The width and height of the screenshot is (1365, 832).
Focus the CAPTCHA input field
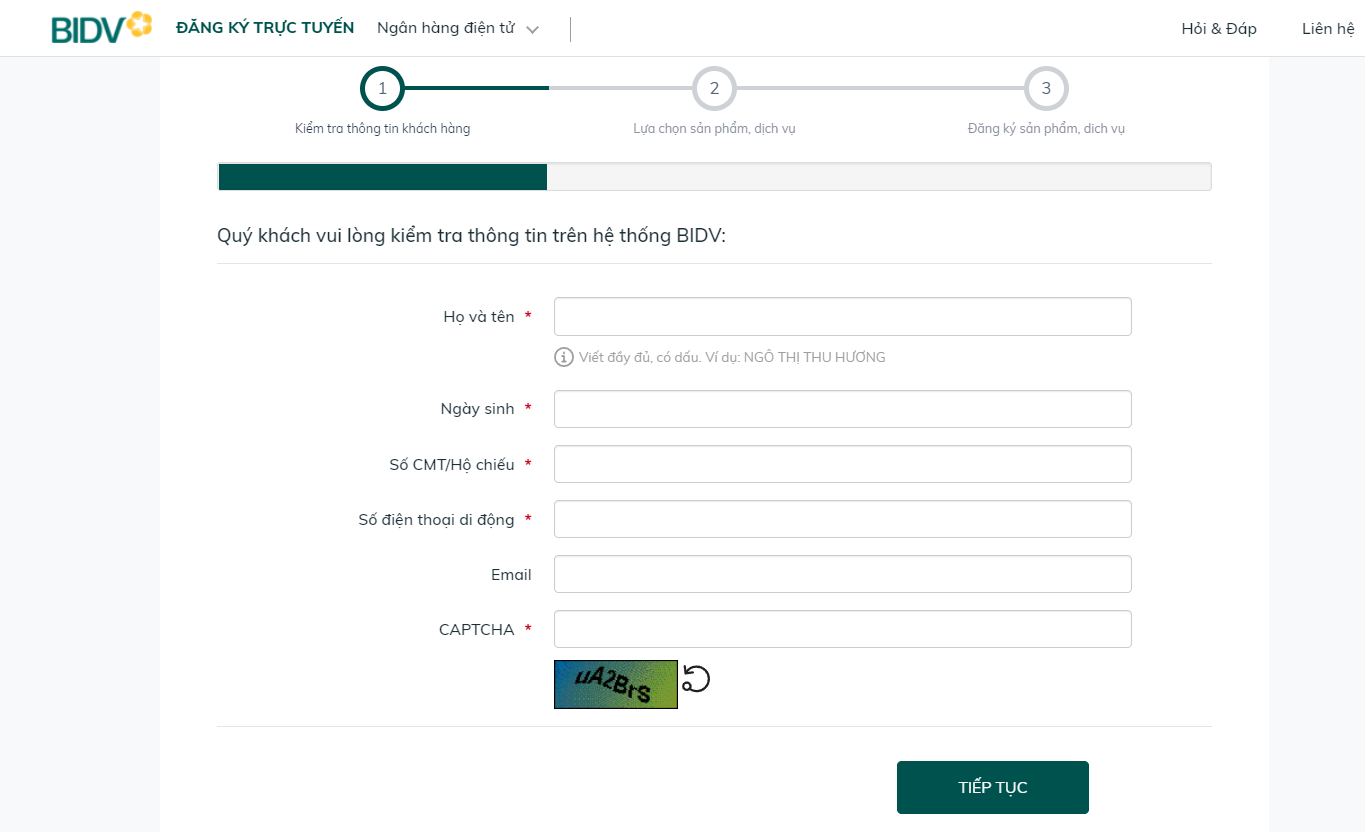point(843,629)
